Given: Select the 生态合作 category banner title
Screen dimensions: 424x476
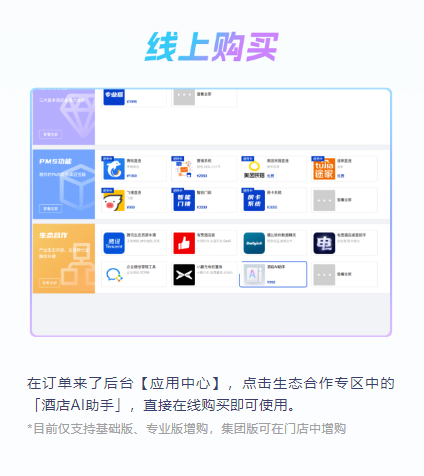Looking at the screenshot, I should pos(53,235).
